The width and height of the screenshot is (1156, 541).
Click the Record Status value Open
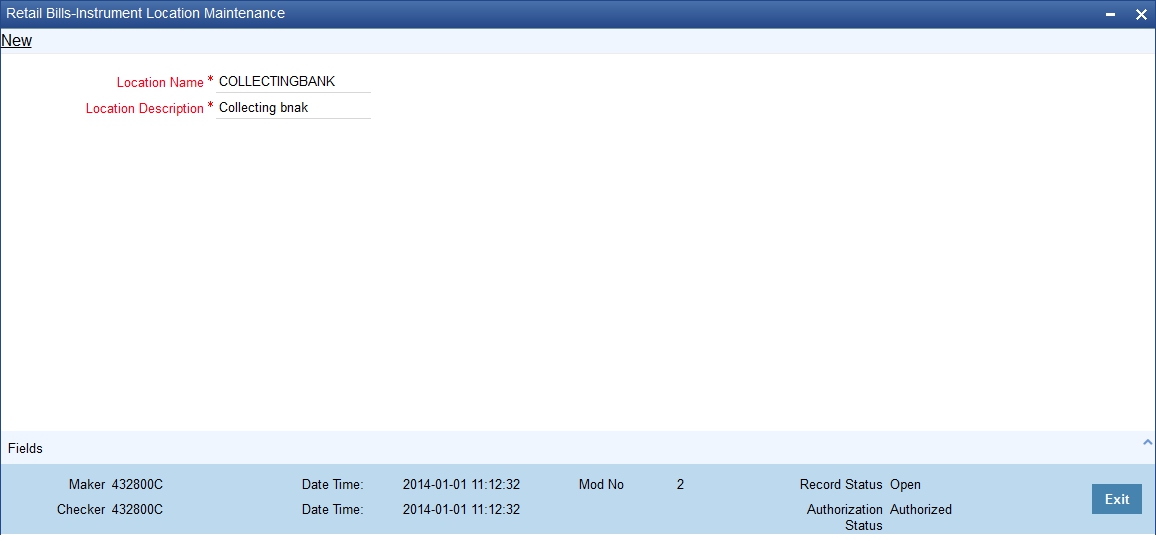point(905,485)
